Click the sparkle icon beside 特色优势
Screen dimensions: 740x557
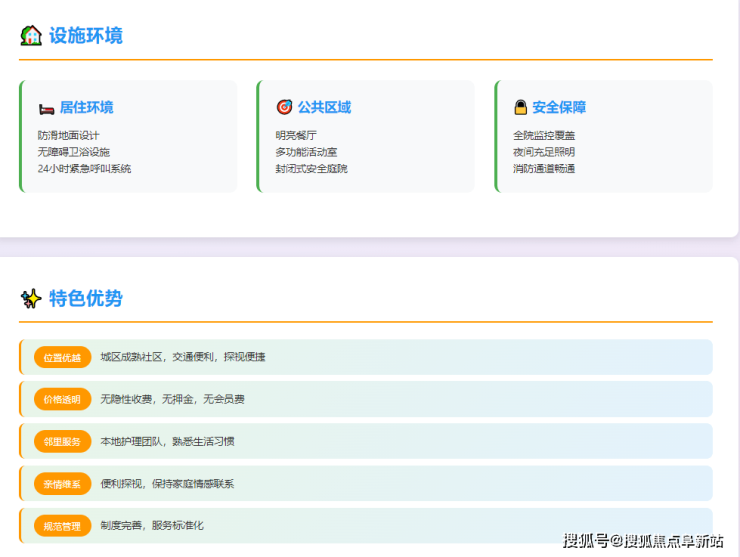(x=31, y=298)
